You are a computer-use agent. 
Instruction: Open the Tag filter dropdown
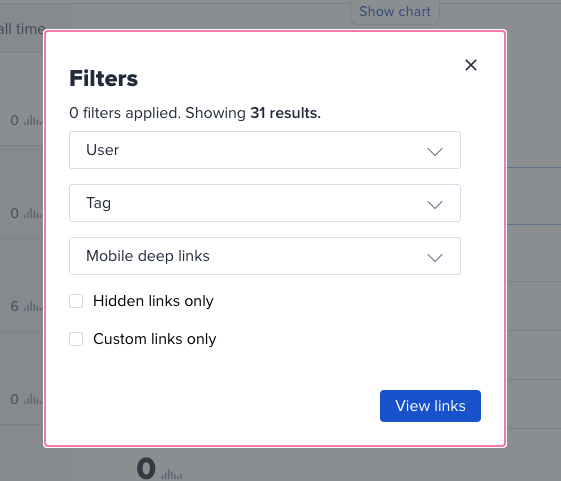[265, 203]
